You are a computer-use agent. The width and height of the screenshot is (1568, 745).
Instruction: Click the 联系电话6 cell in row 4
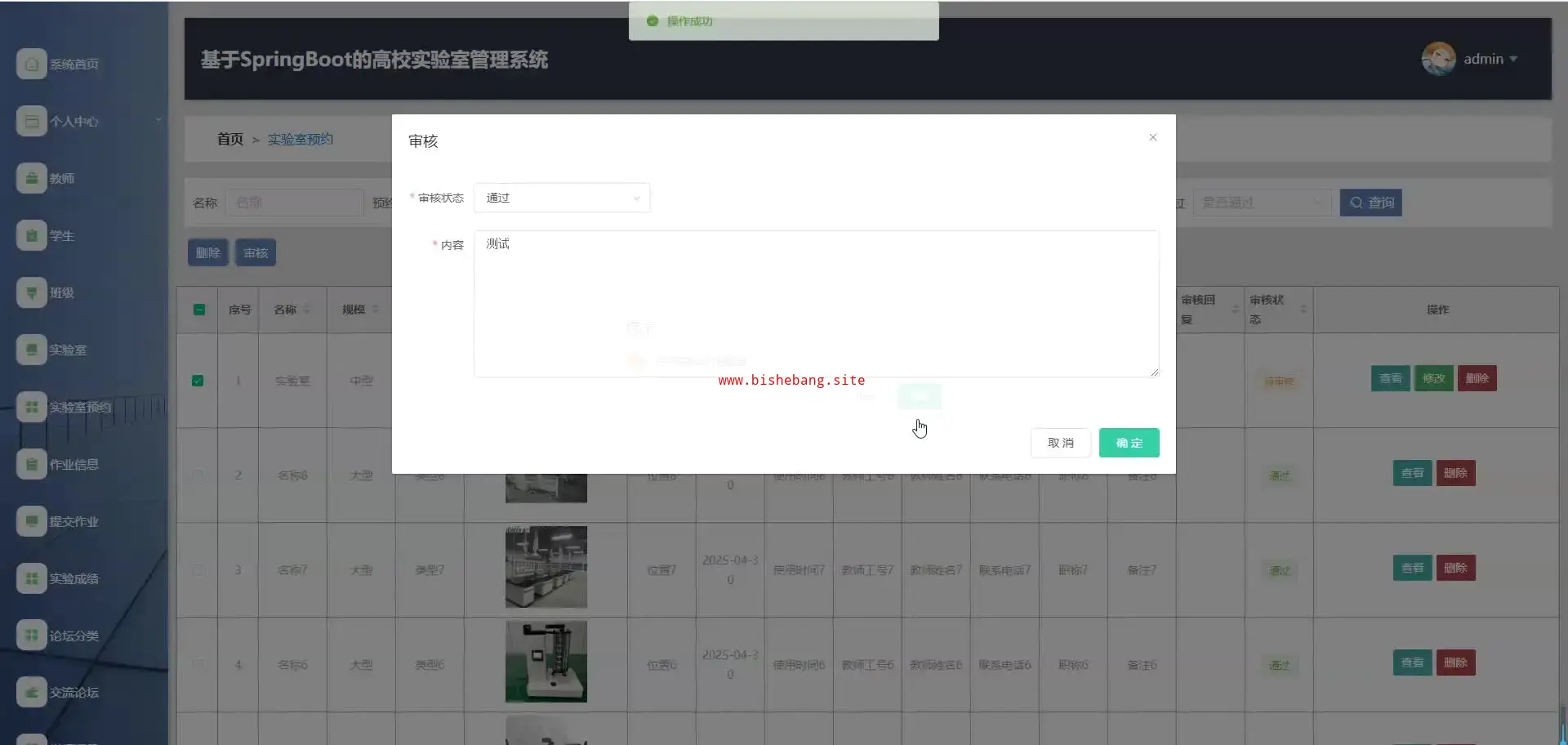(x=1004, y=665)
